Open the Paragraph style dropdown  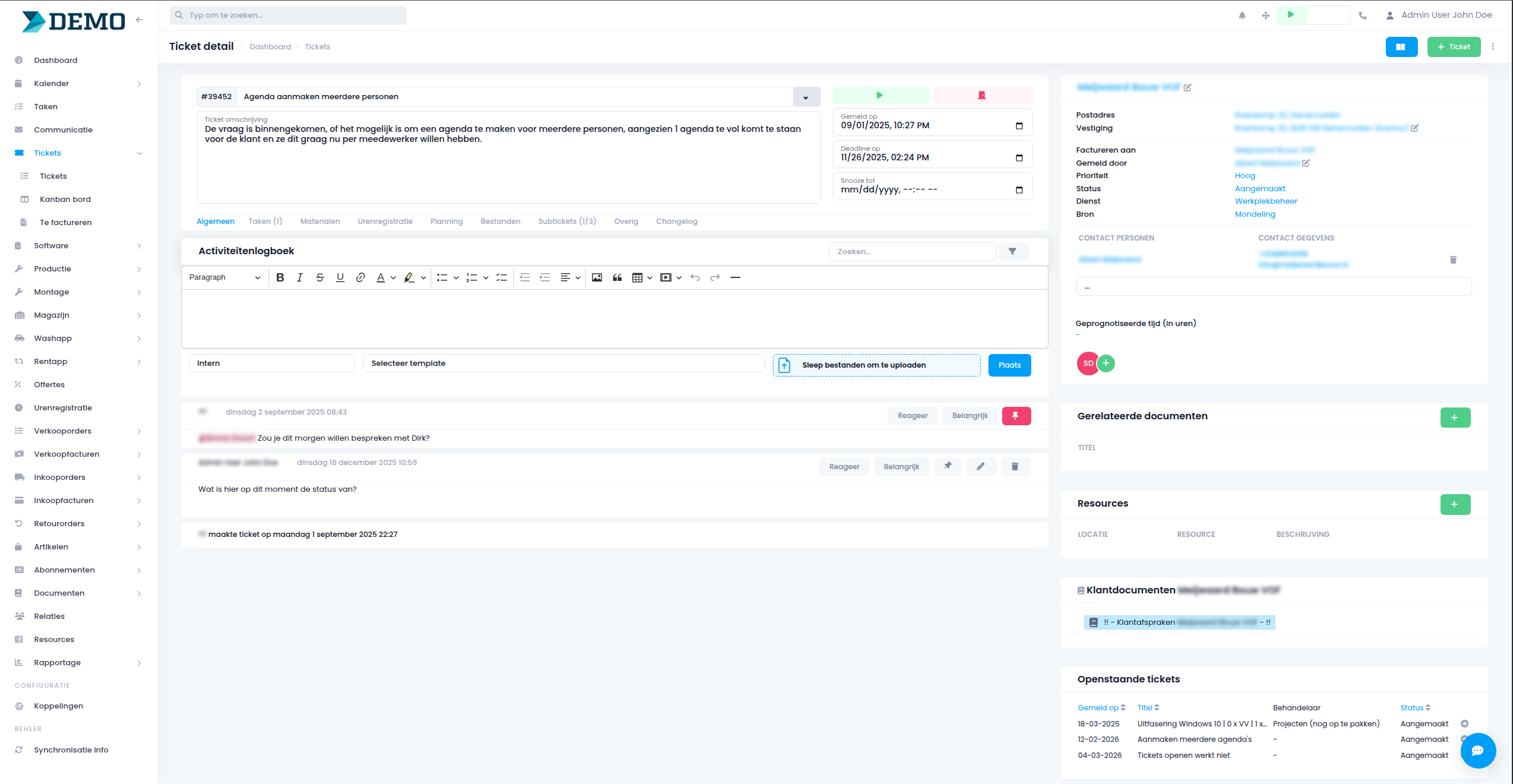pyautogui.click(x=225, y=277)
